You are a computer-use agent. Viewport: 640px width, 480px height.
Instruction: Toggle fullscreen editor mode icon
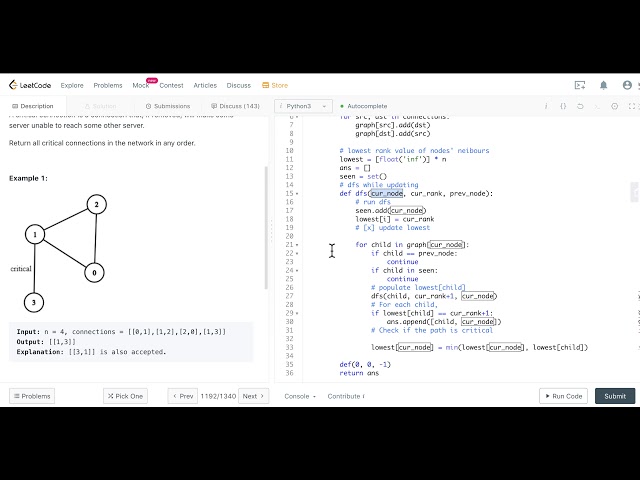click(x=632, y=106)
